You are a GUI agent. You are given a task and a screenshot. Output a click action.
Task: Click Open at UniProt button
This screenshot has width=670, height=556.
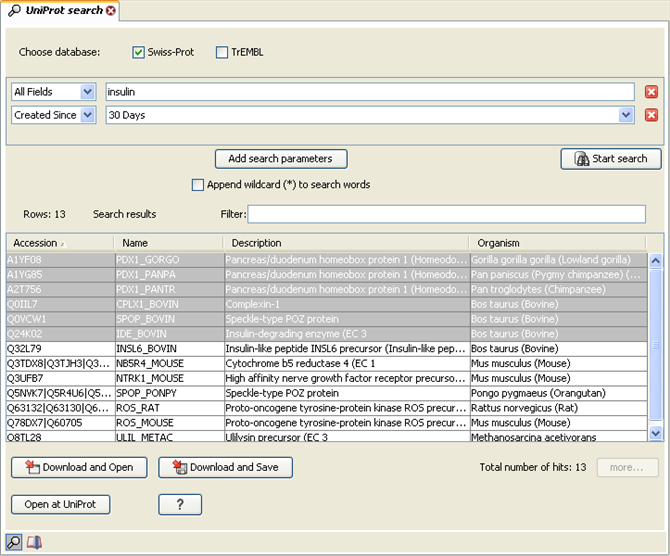61,505
